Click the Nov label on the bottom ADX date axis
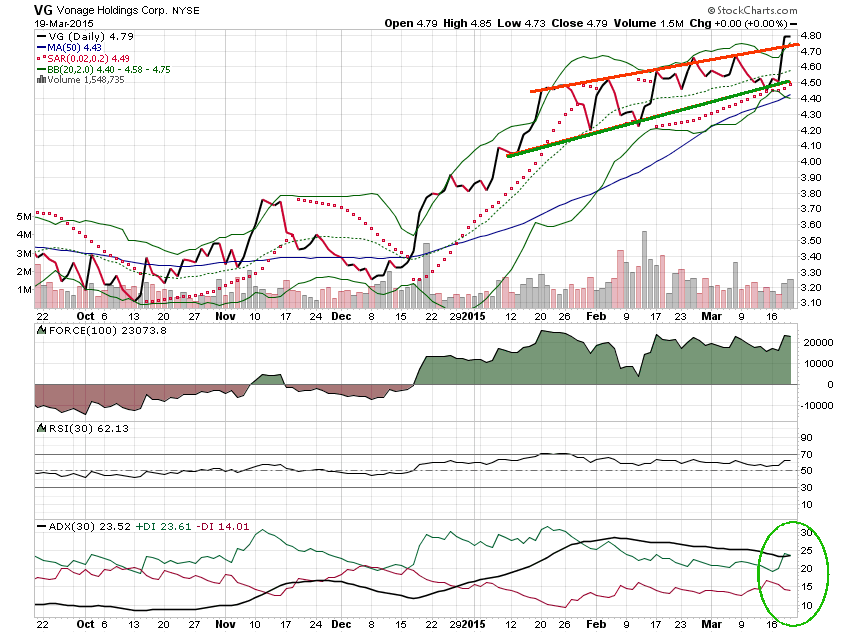The height and width of the screenshot is (633, 850). pyautogui.click(x=225, y=624)
